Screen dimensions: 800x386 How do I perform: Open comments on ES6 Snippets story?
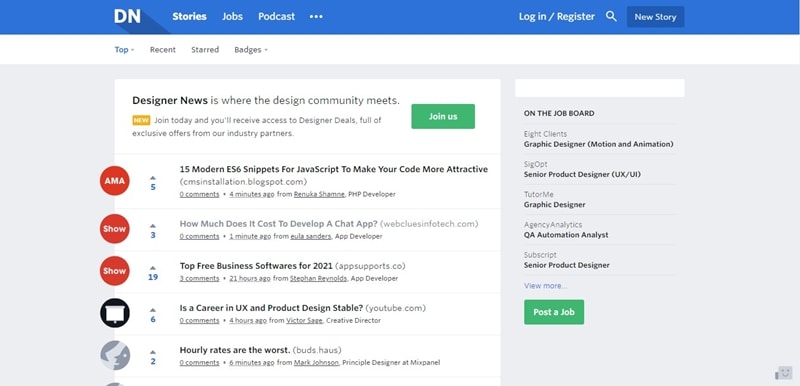[x=199, y=194]
